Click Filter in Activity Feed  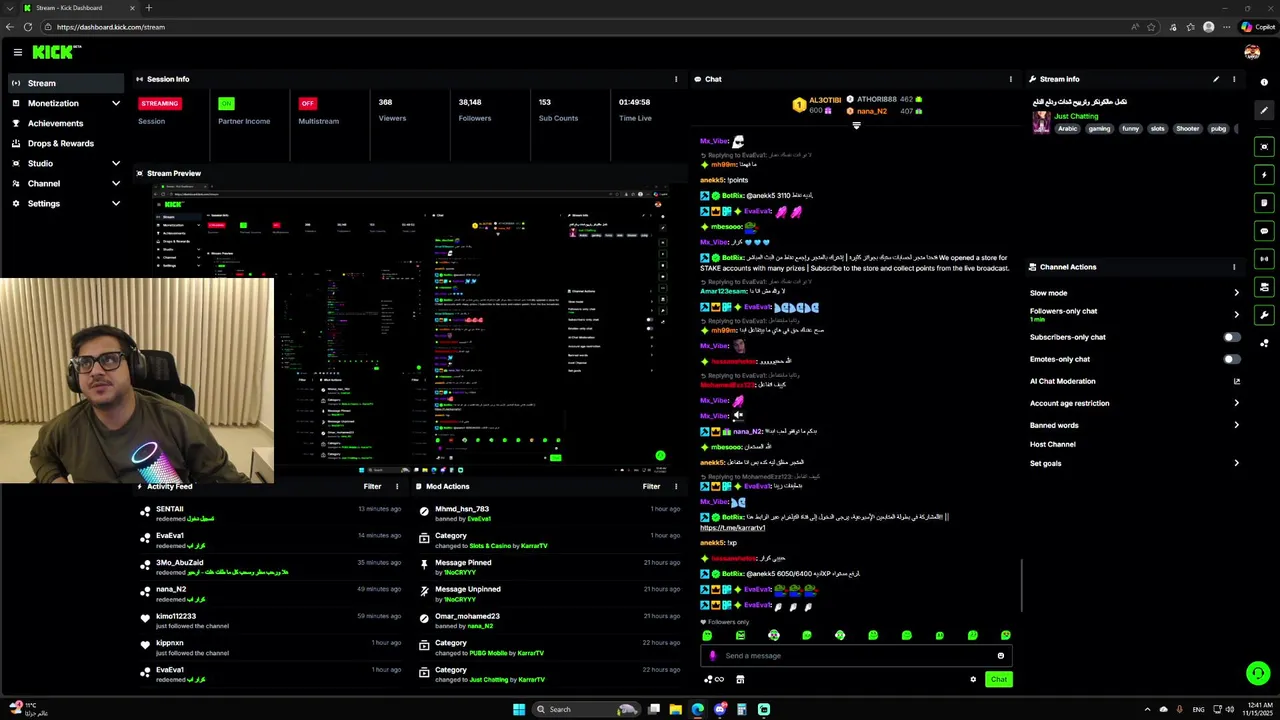pos(372,487)
